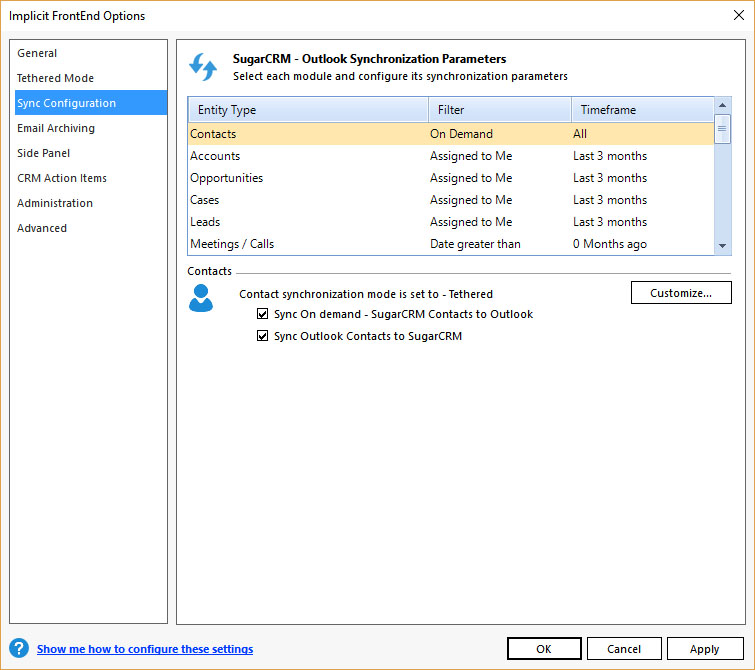Click the Timeframe column header

point(640,110)
